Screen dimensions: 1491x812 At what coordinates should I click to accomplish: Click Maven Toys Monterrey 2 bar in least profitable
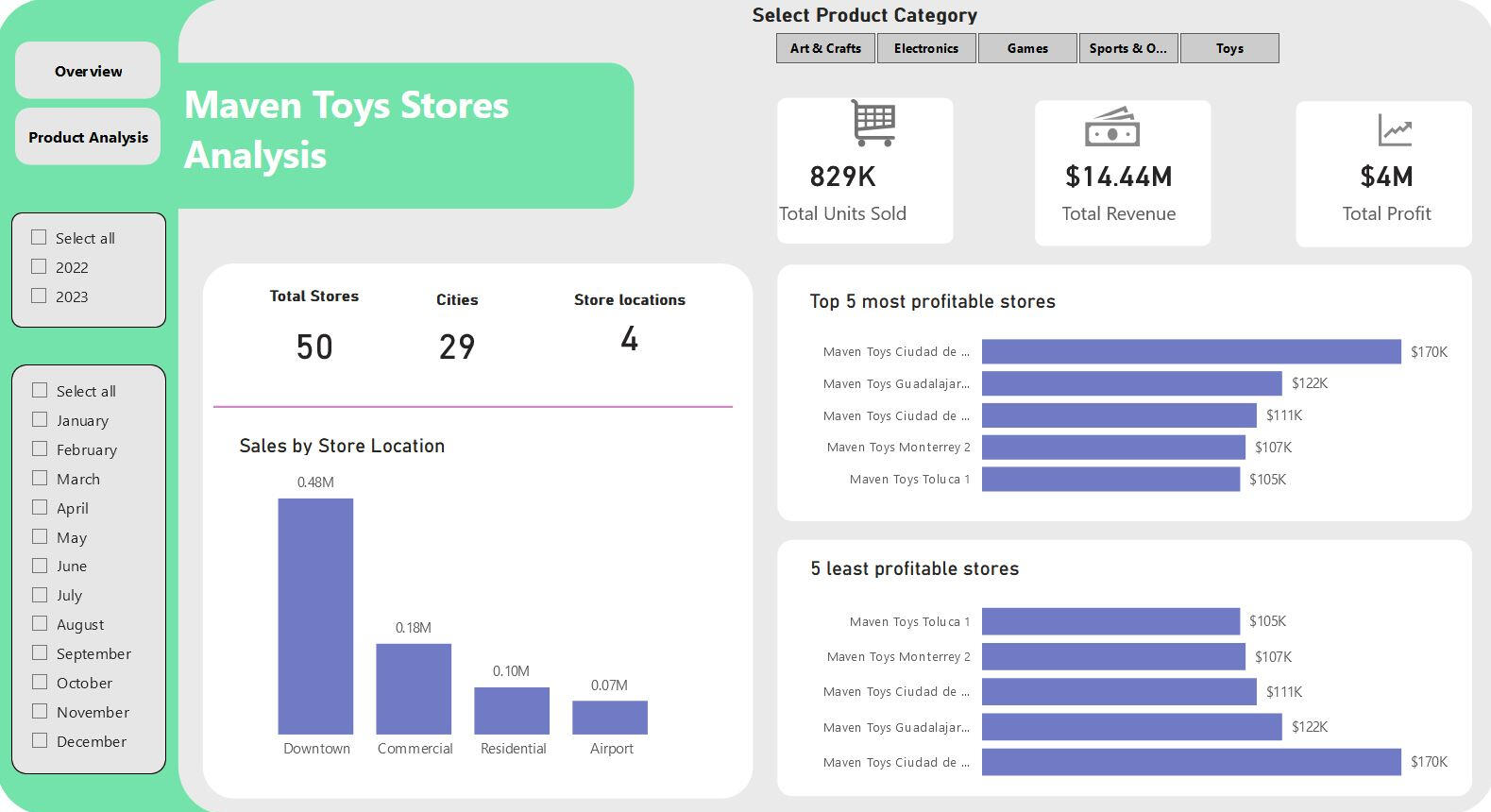tap(1113, 657)
